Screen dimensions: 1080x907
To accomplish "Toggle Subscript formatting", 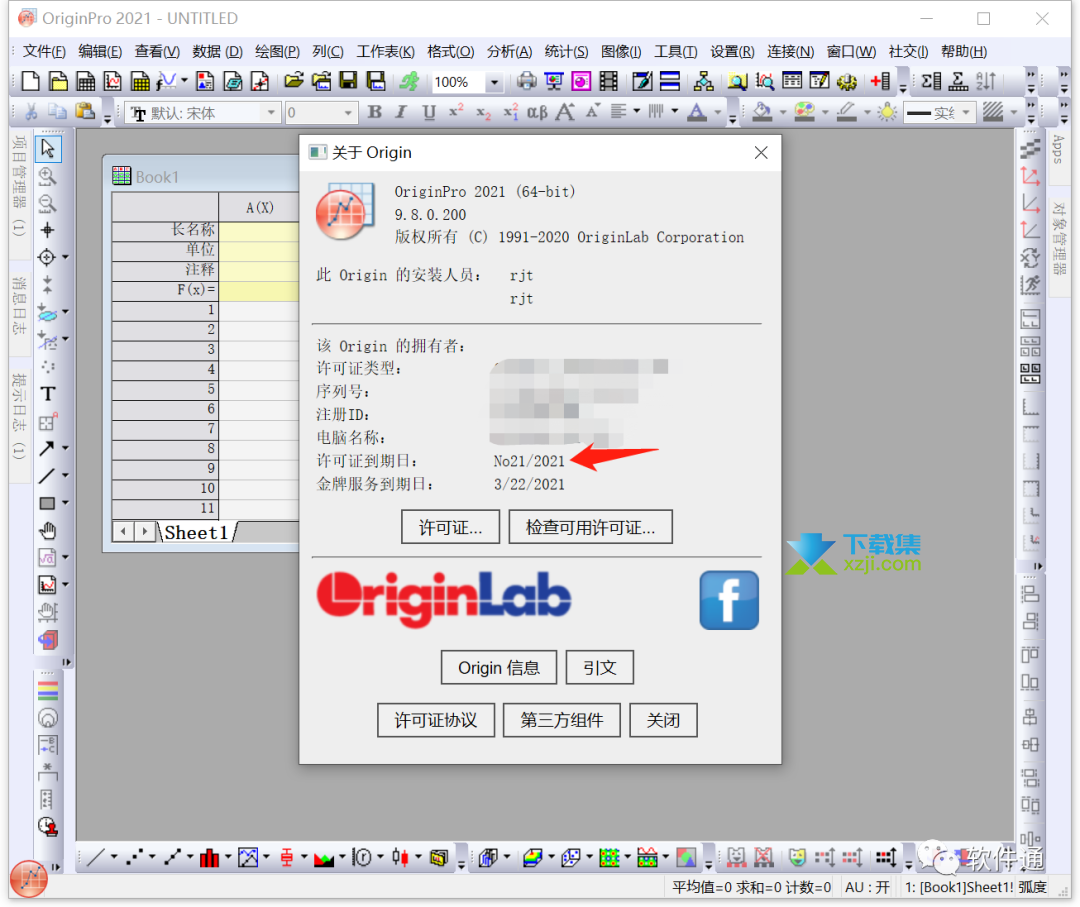I will point(484,112).
